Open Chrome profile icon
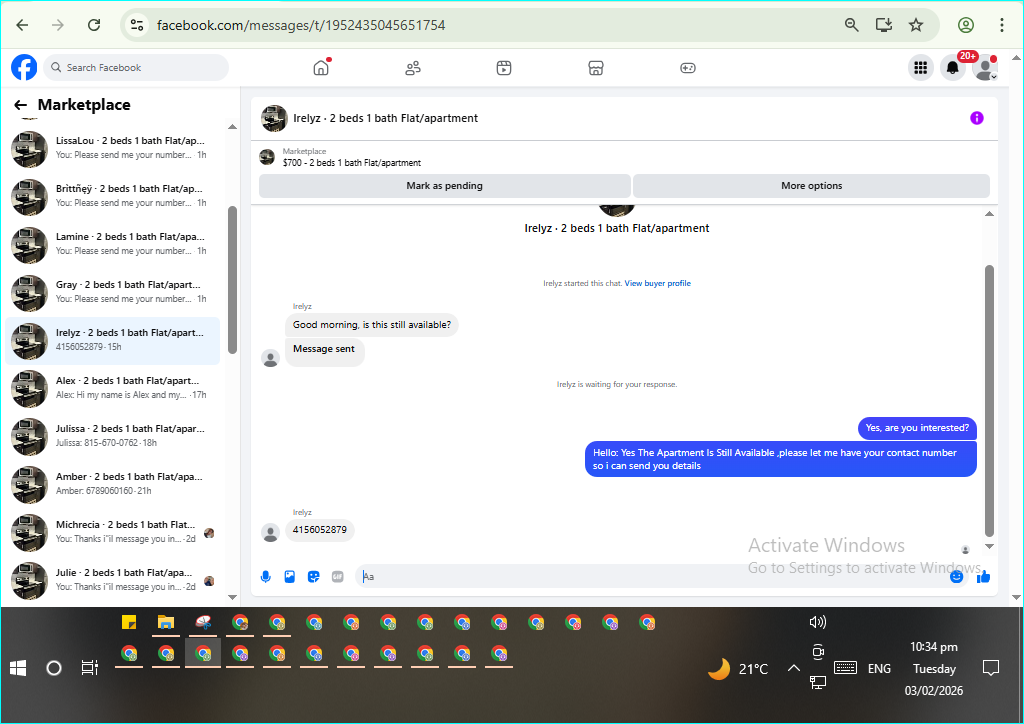 pyautogui.click(x=966, y=25)
